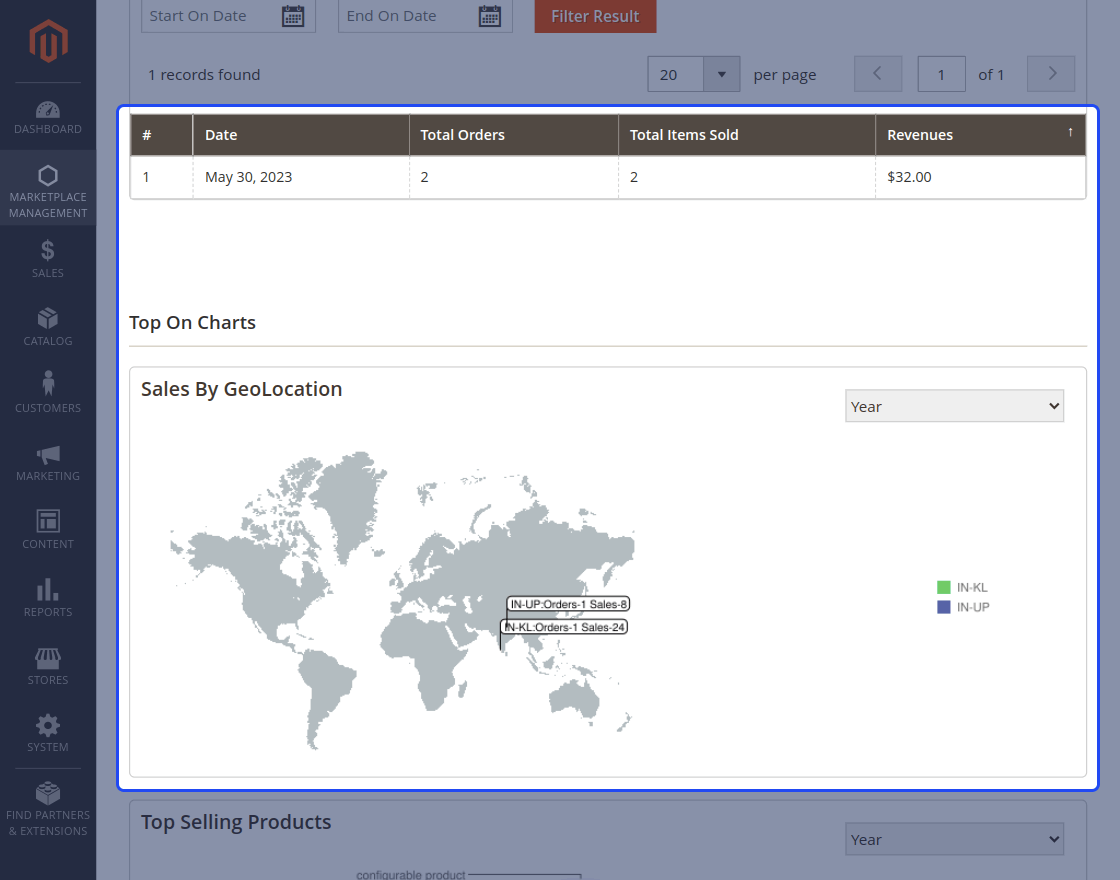Sort by Total Orders column header
The image size is (1120, 880).
coord(514,135)
